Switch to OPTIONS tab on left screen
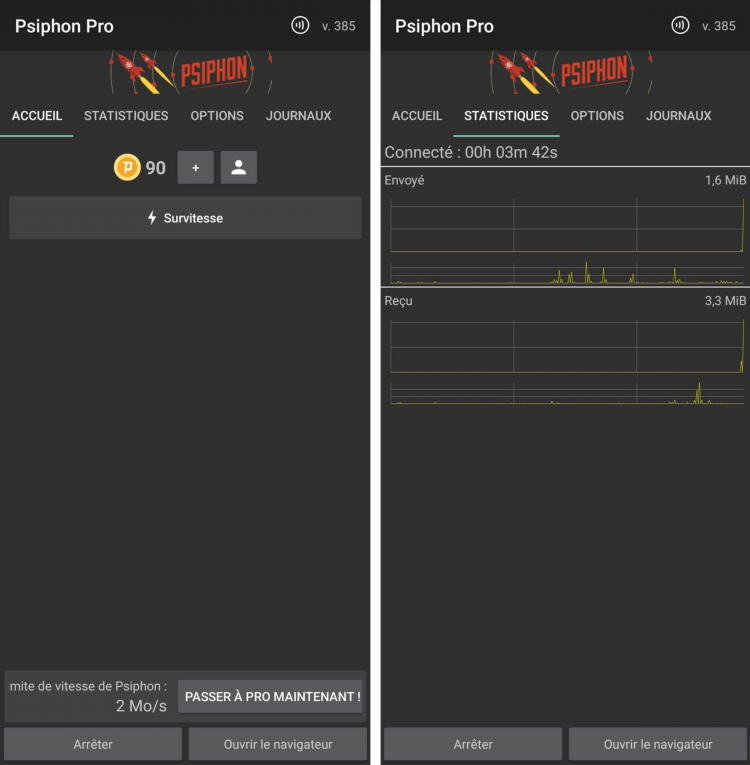Image resolution: width=750 pixels, height=765 pixels. [217, 116]
